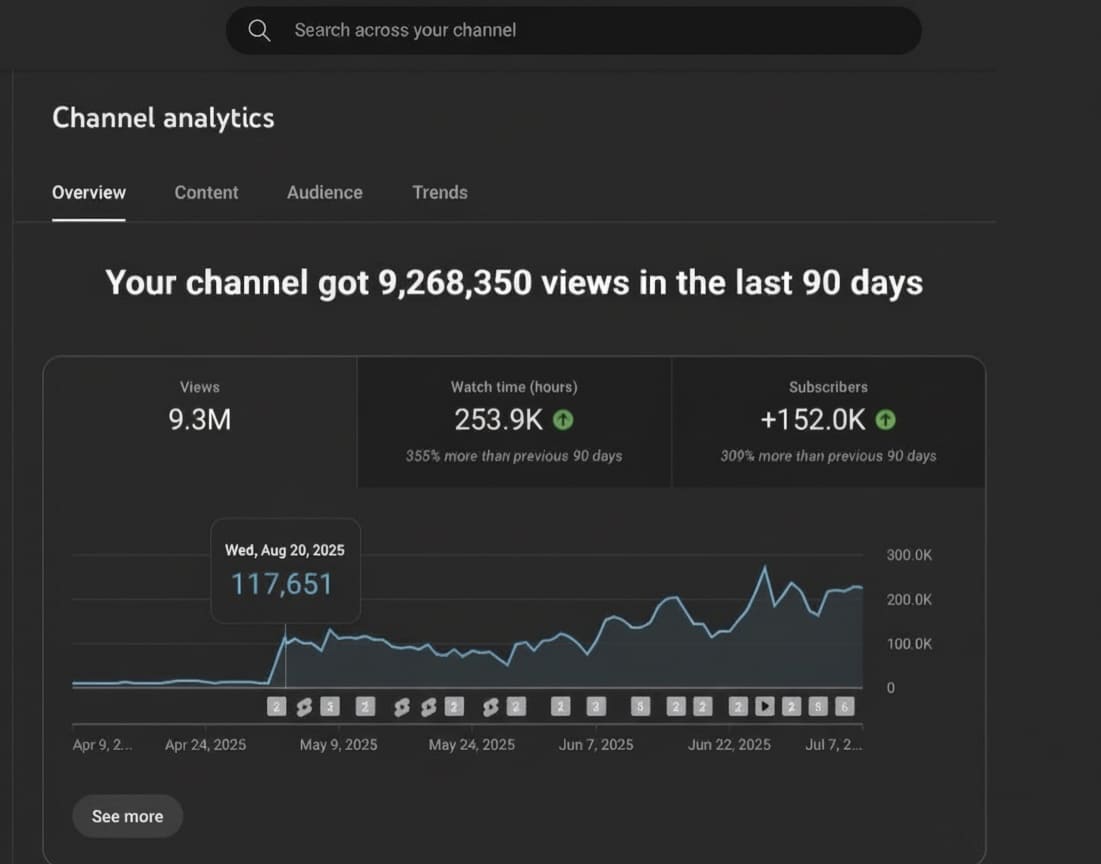
Task: Open the '6' marker at the chart's end
Action: pos(844,707)
